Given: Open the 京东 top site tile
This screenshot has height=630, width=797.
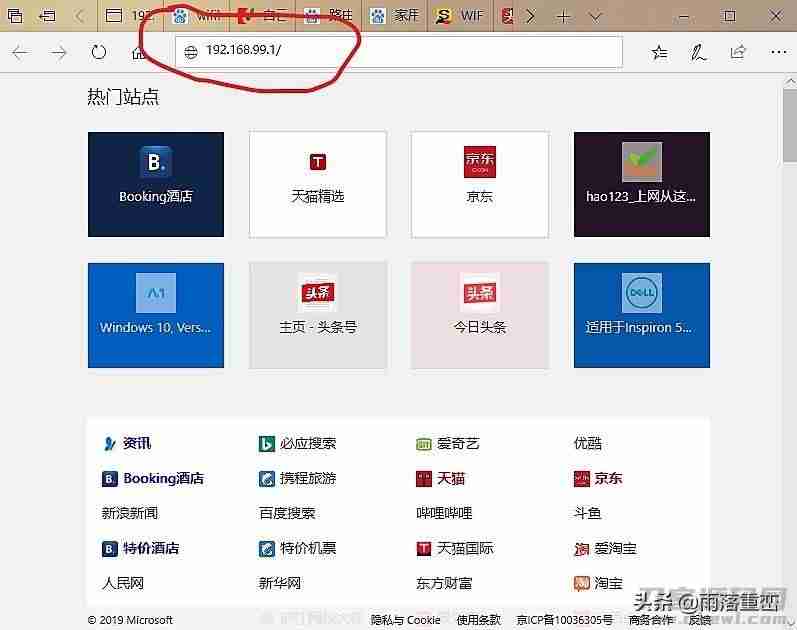Looking at the screenshot, I should click(x=480, y=185).
